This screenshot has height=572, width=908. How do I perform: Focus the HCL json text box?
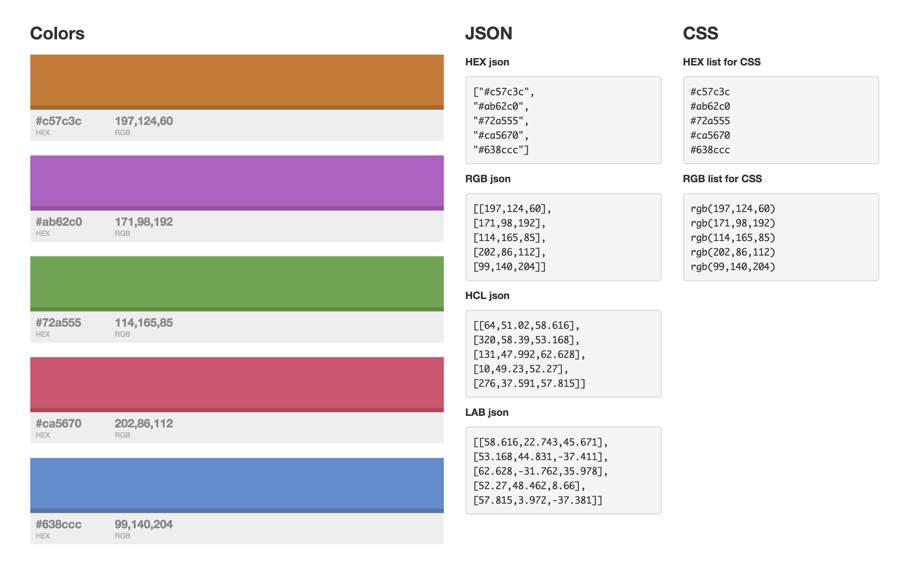[x=563, y=354]
